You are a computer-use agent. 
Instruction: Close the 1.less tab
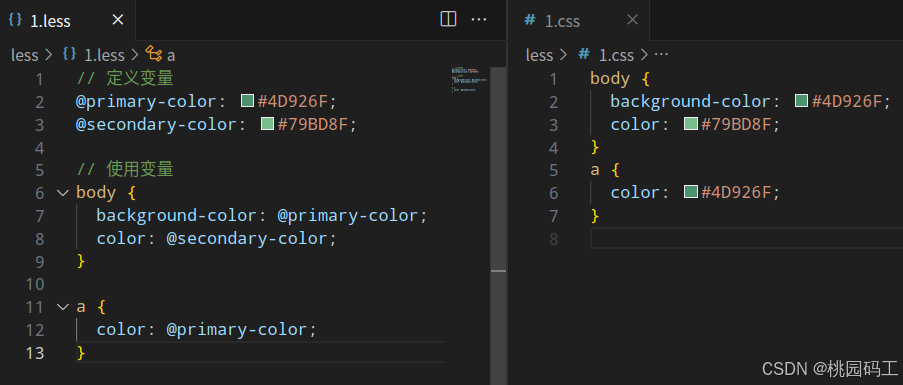point(117,20)
